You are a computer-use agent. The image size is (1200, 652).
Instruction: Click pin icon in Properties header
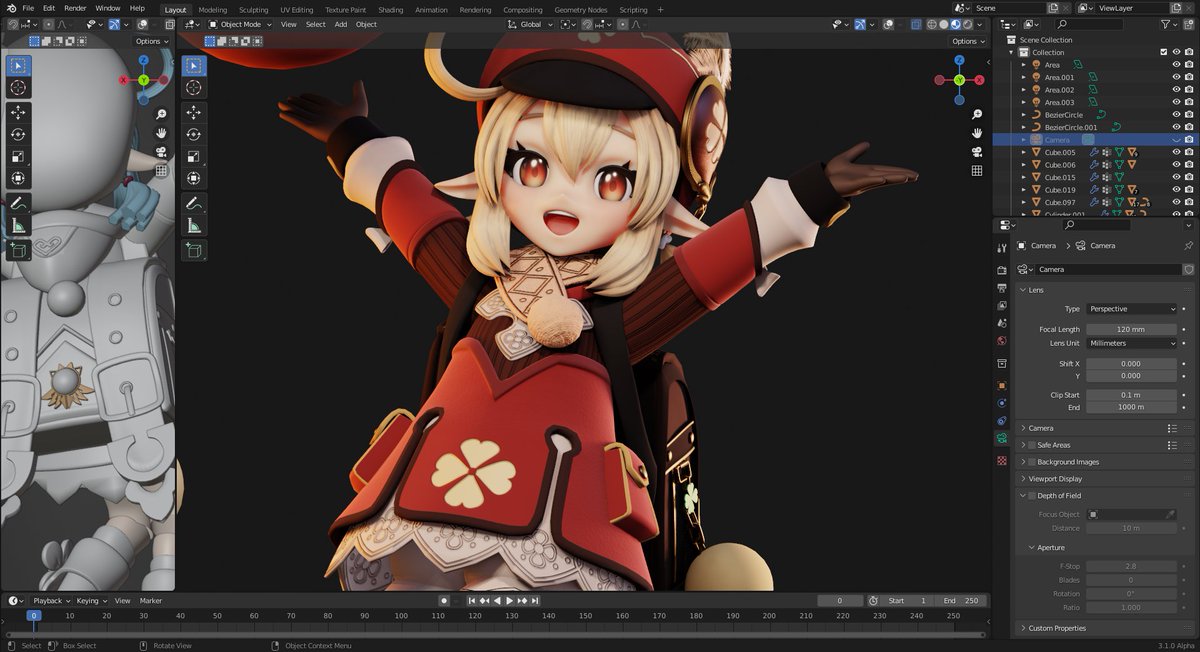[x=1188, y=245]
